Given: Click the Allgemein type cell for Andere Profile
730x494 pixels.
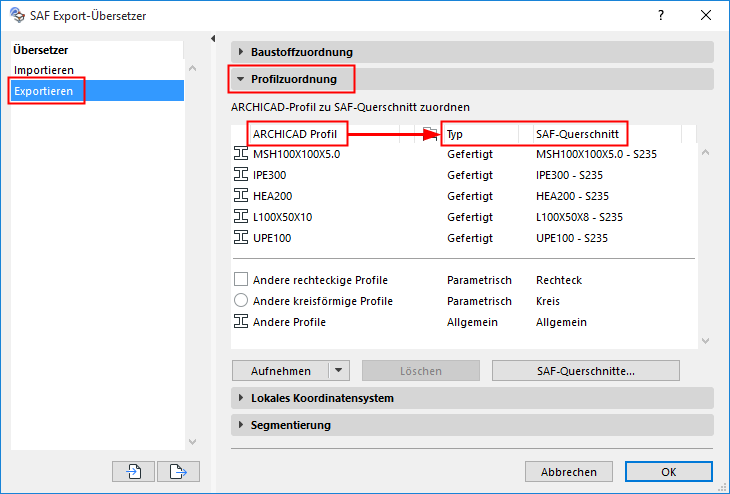Looking at the screenshot, I should [472, 322].
